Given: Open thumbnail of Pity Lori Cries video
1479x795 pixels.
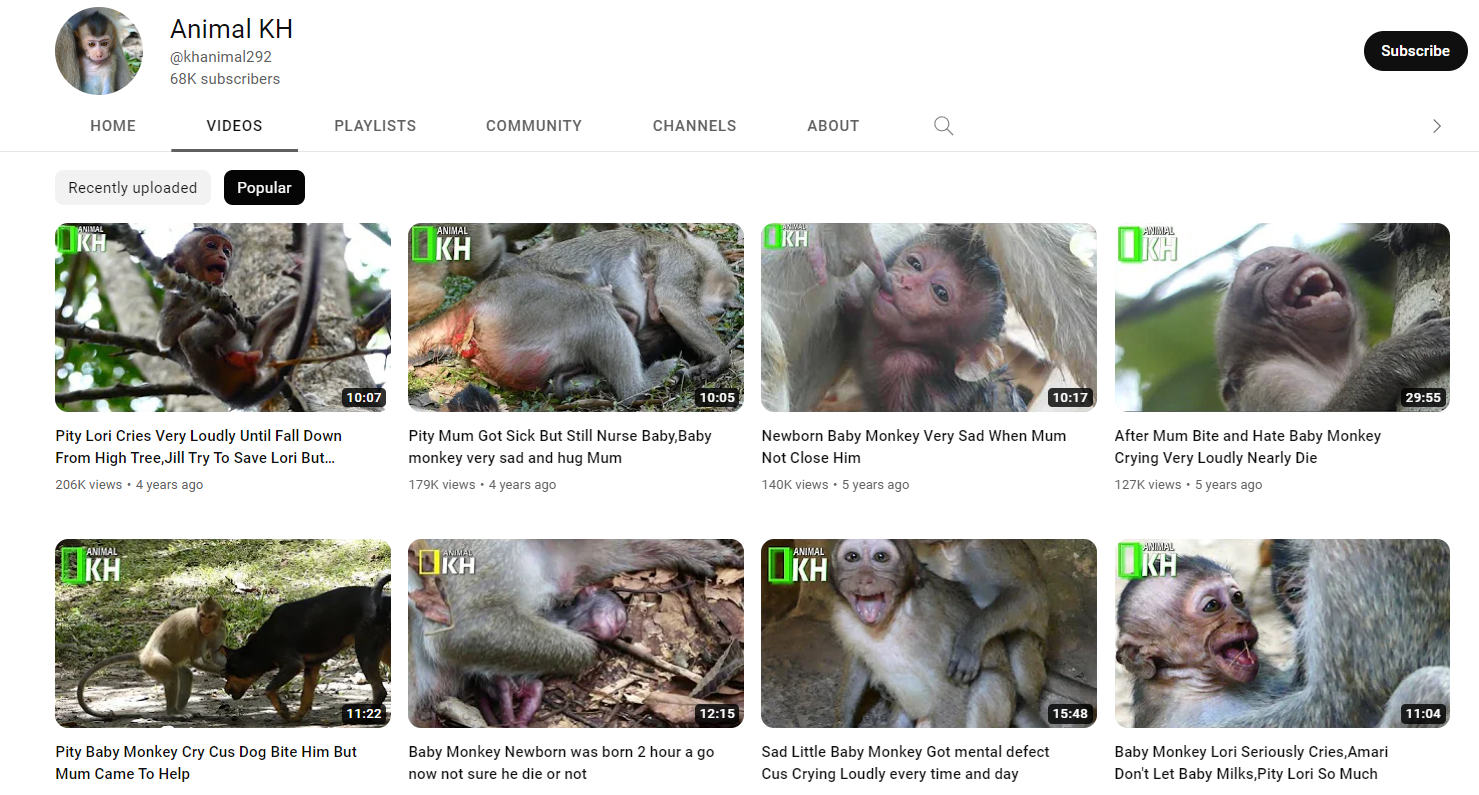Looking at the screenshot, I should (223, 317).
